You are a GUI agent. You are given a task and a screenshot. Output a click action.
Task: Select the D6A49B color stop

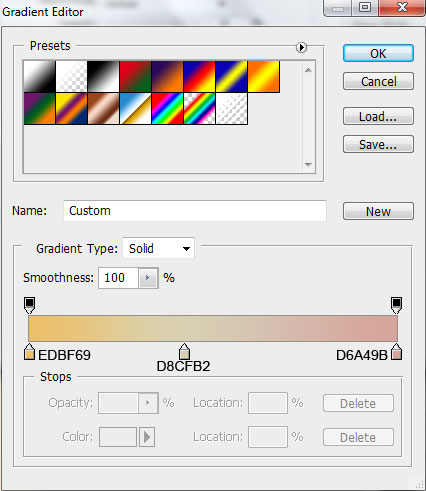click(x=396, y=352)
